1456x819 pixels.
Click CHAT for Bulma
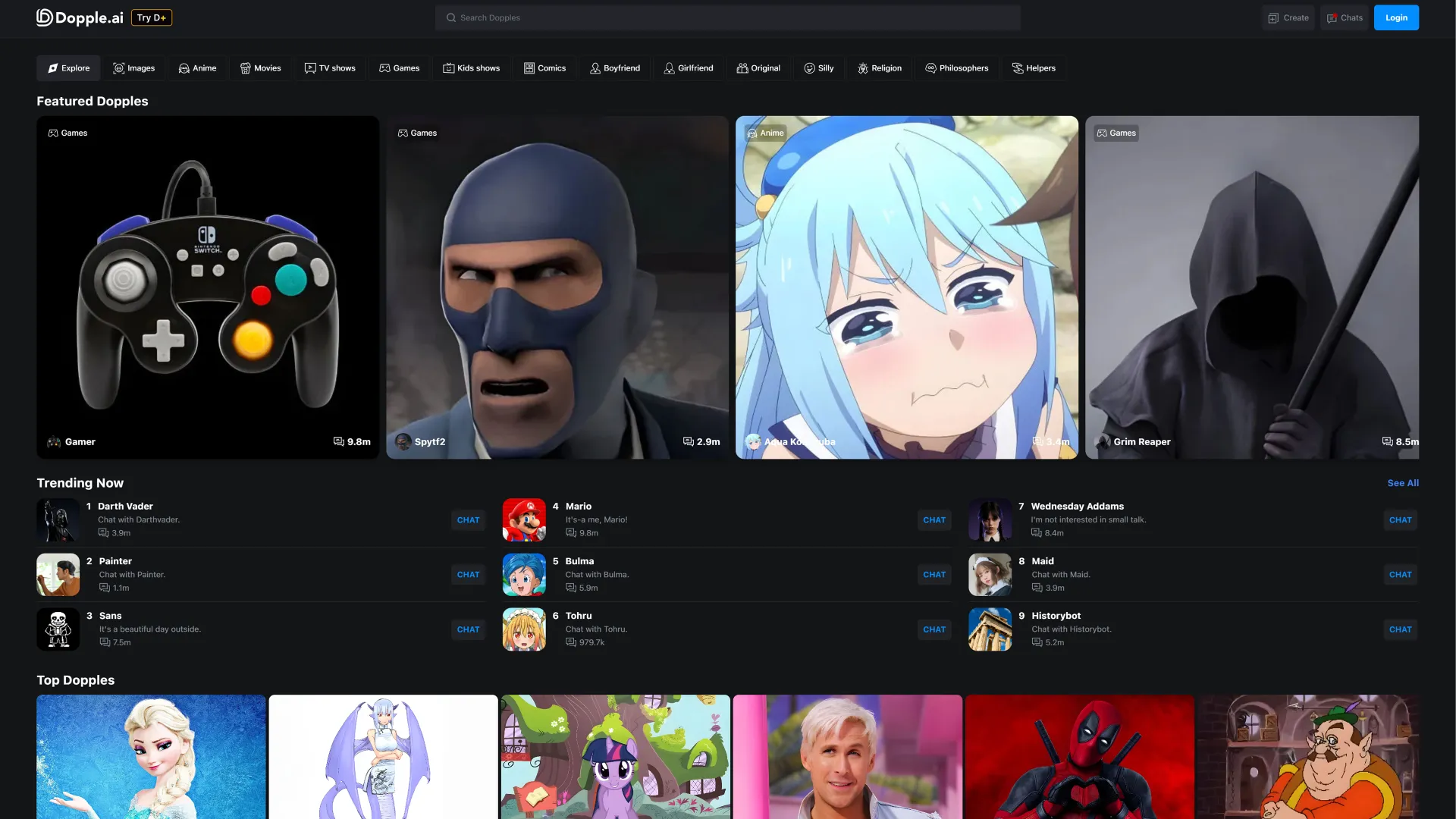pyautogui.click(x=934, y=575)
